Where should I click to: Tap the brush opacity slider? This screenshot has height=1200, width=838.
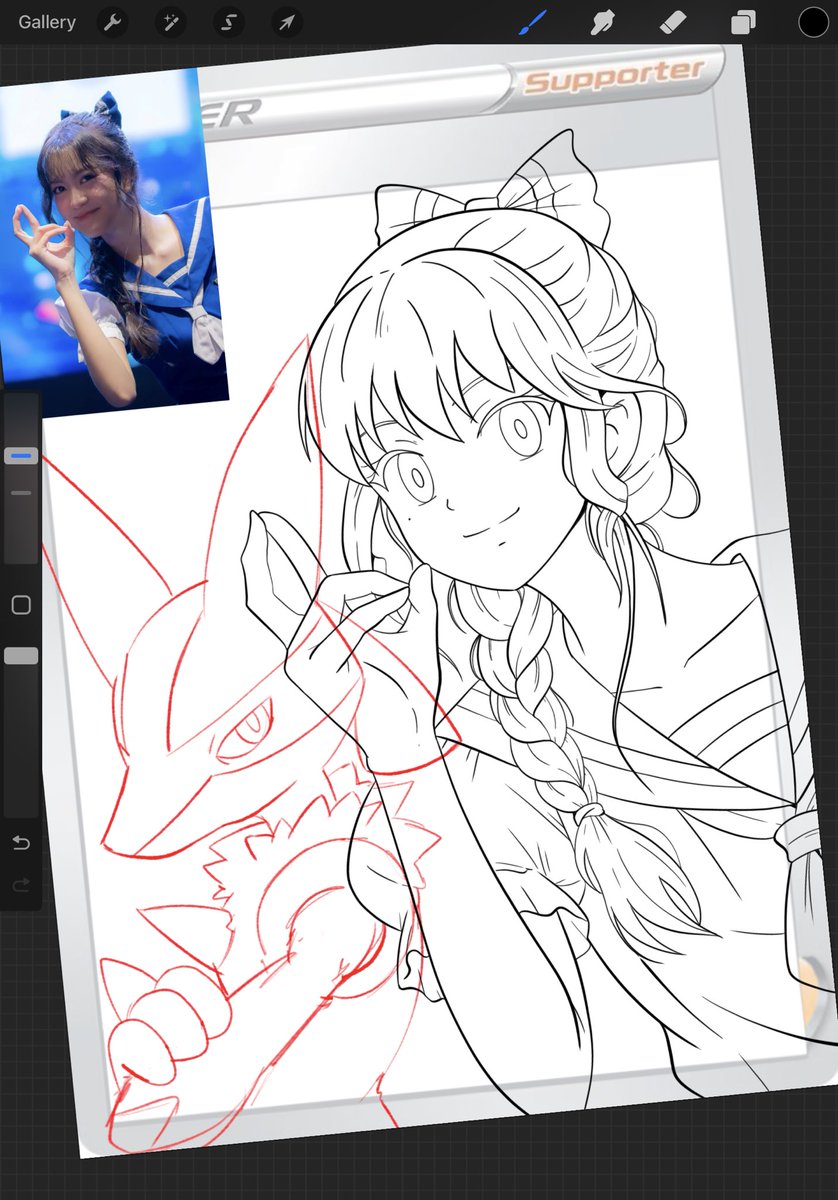21,492
